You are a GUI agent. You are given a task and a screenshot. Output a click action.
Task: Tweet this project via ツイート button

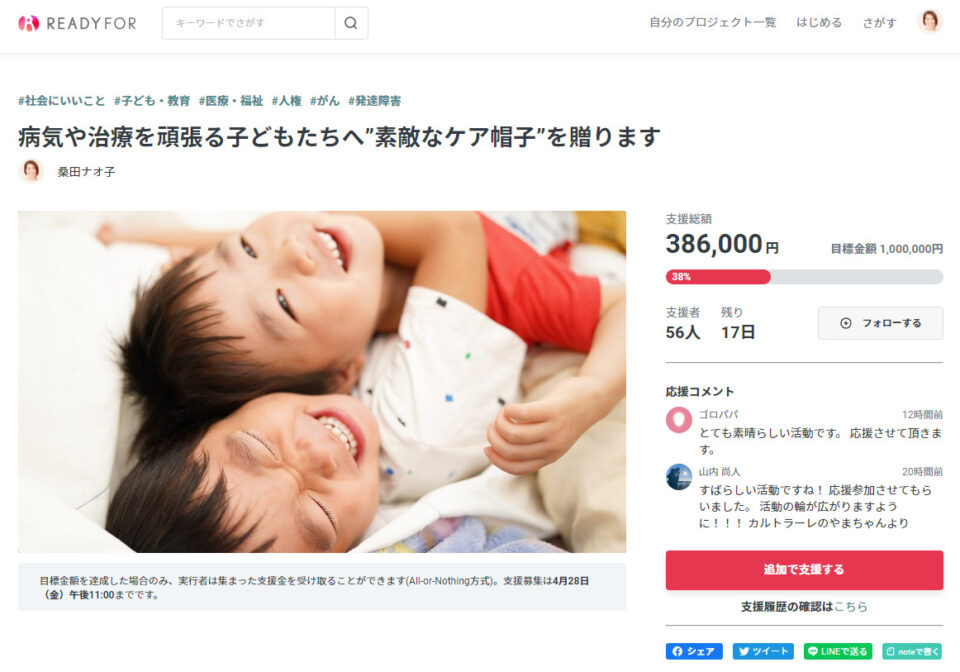point(763,651)
